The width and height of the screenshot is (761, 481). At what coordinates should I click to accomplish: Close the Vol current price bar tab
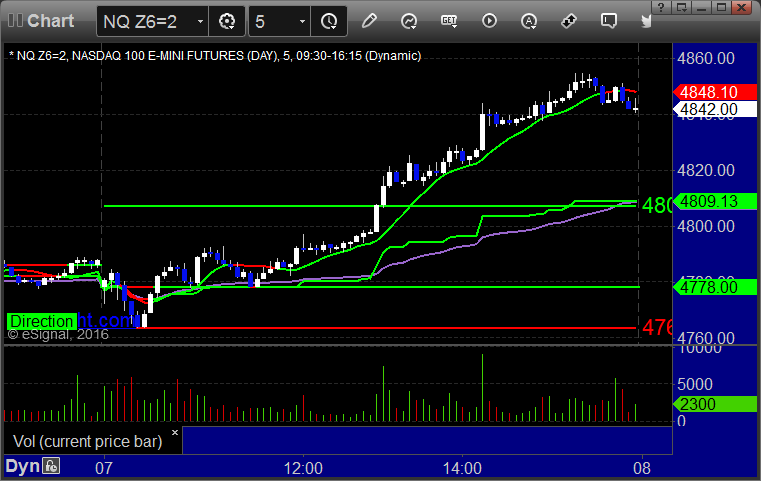pyautogui.click(x=175, y=432)
